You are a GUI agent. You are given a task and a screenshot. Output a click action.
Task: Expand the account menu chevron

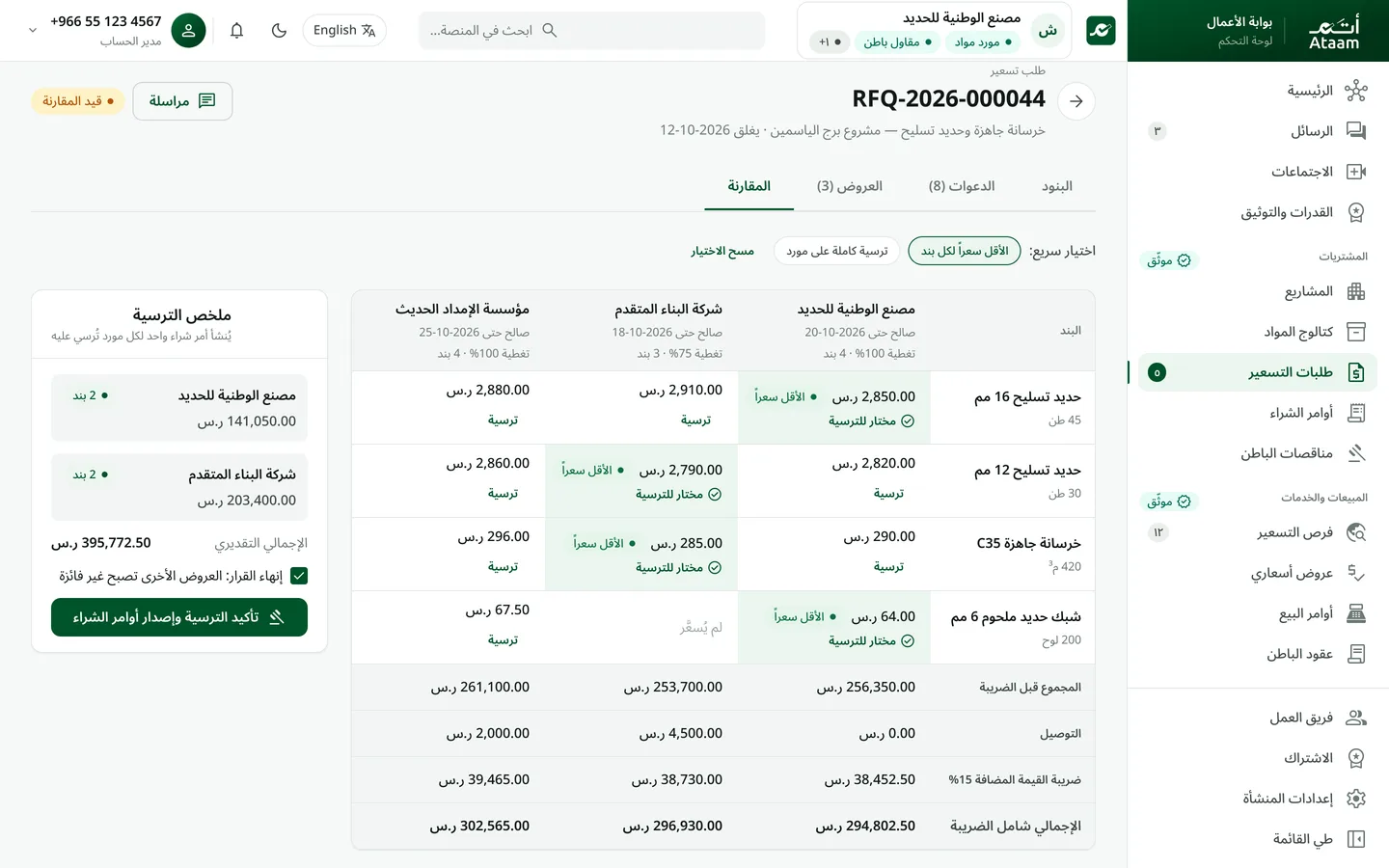coord(33,31)
